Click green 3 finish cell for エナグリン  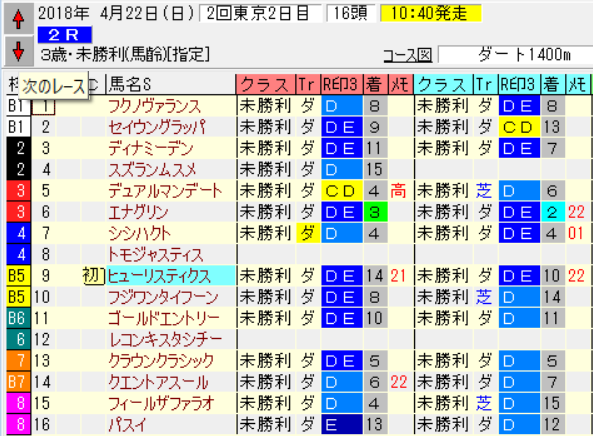[x=375, y=212]
